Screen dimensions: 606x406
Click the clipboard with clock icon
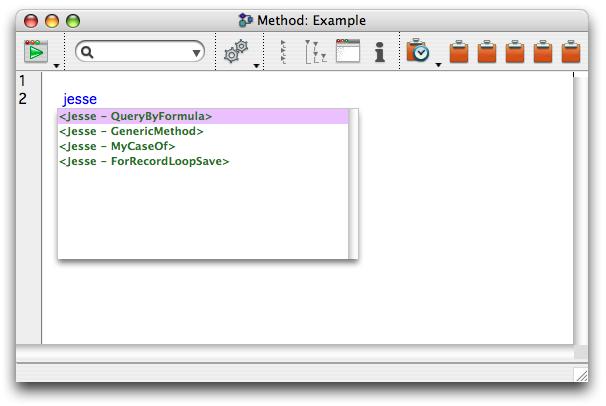click(x=418, y=52)
